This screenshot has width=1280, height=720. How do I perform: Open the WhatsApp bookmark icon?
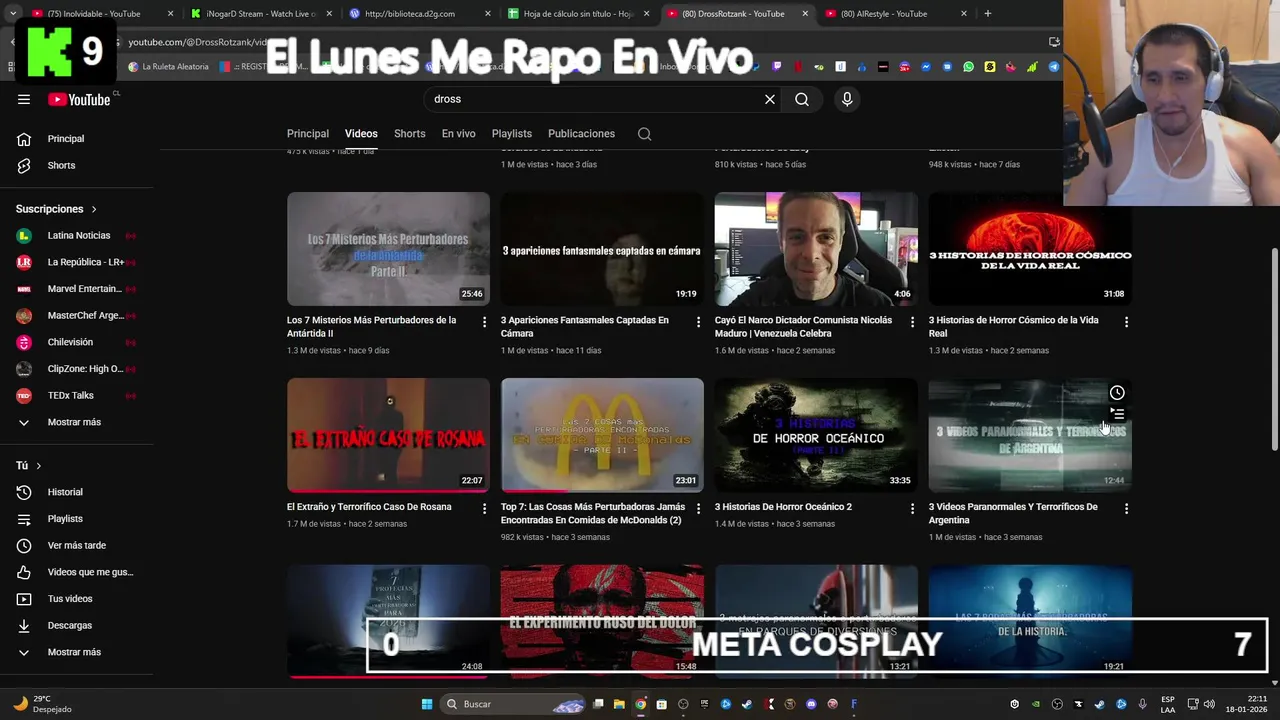pyautogui.click(x=968, y=67)
